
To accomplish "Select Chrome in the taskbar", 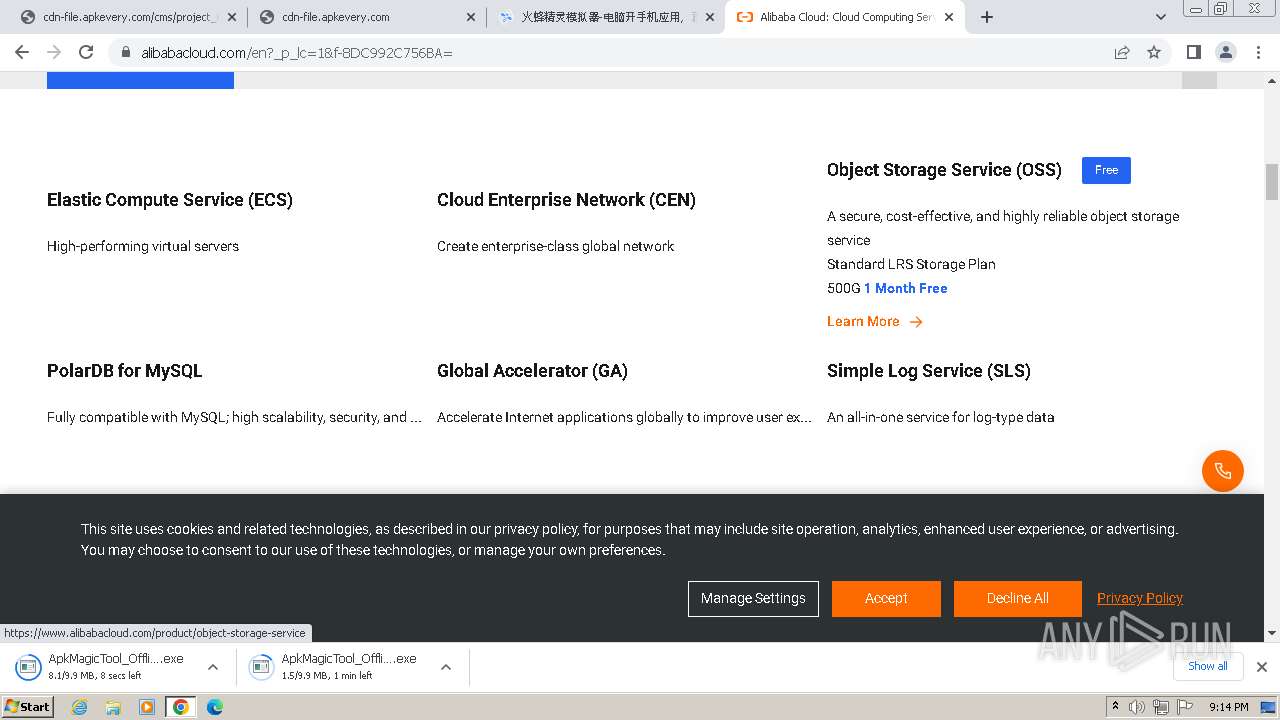I will click(180, 707).
